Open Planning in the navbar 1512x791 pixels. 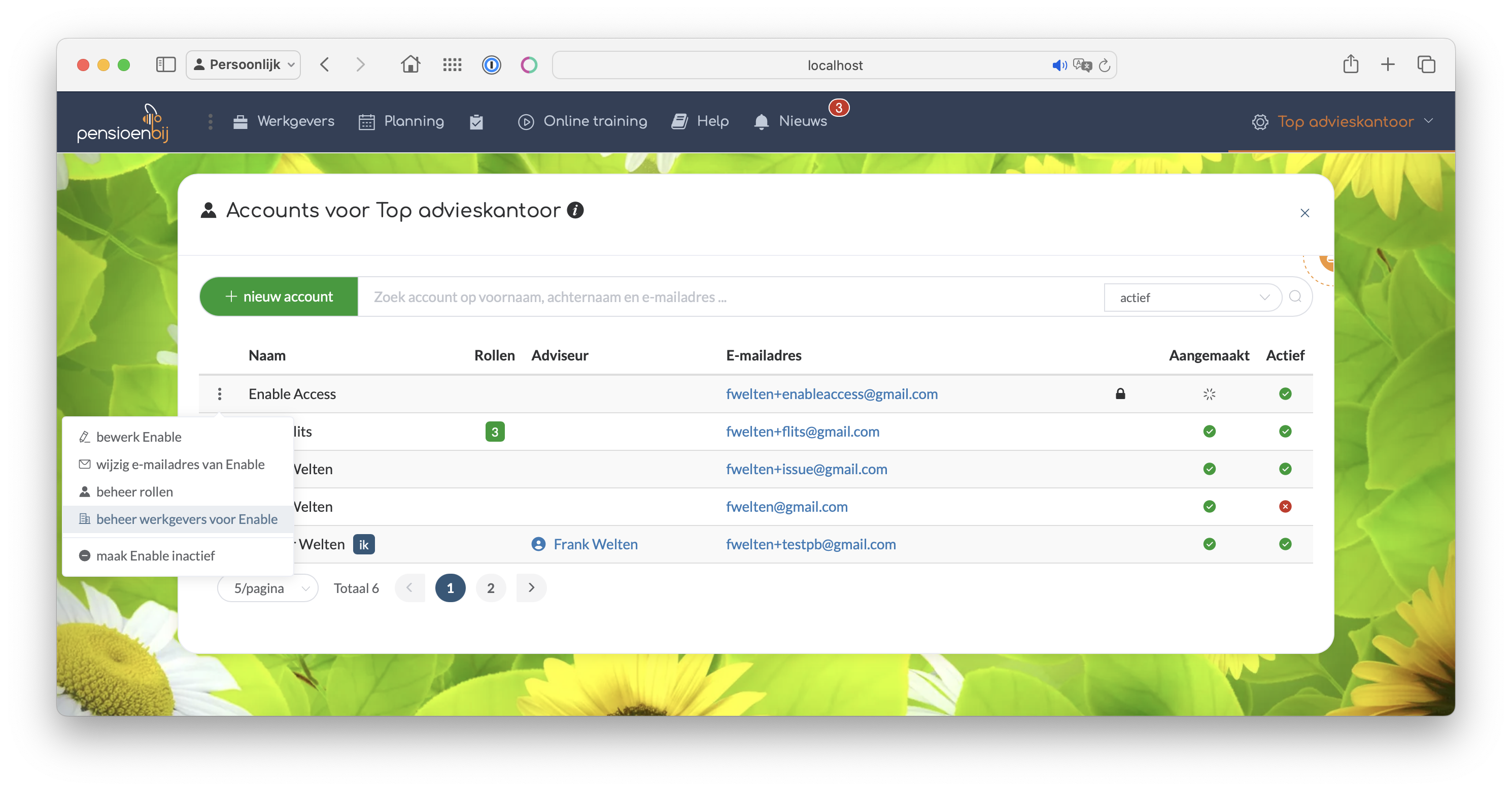click(401, 121)
